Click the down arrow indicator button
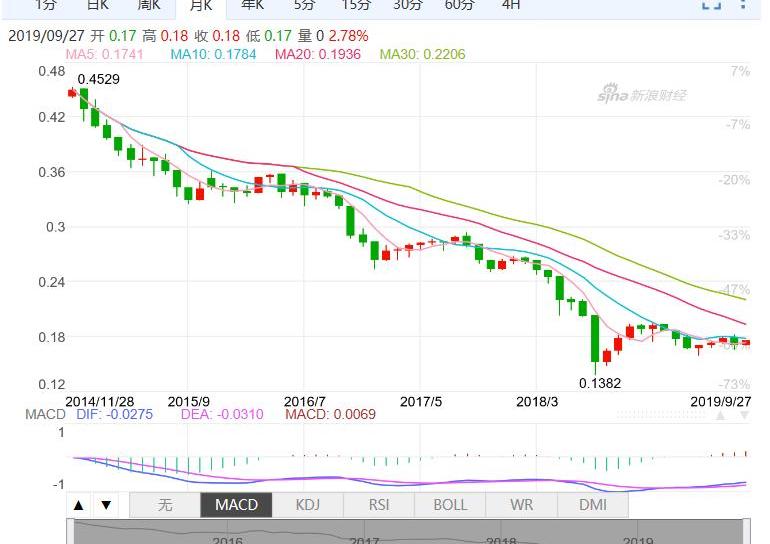 tap(105, 505)
